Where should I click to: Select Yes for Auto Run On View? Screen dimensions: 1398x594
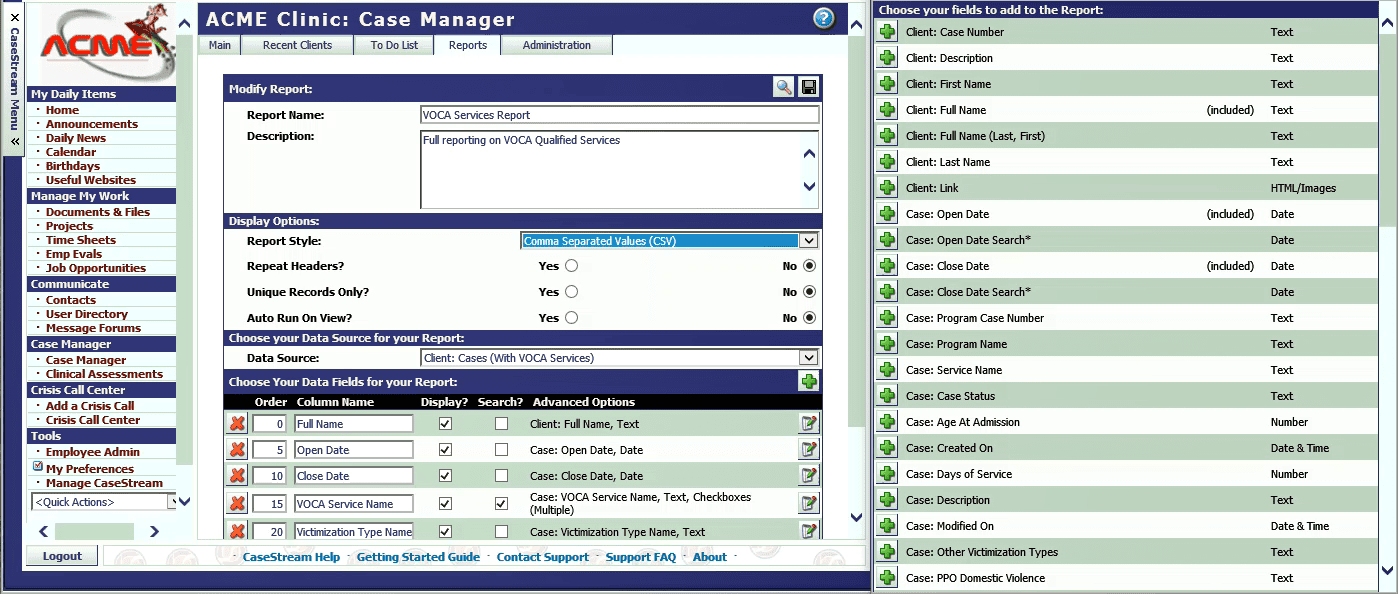click(x=571, y=318)
